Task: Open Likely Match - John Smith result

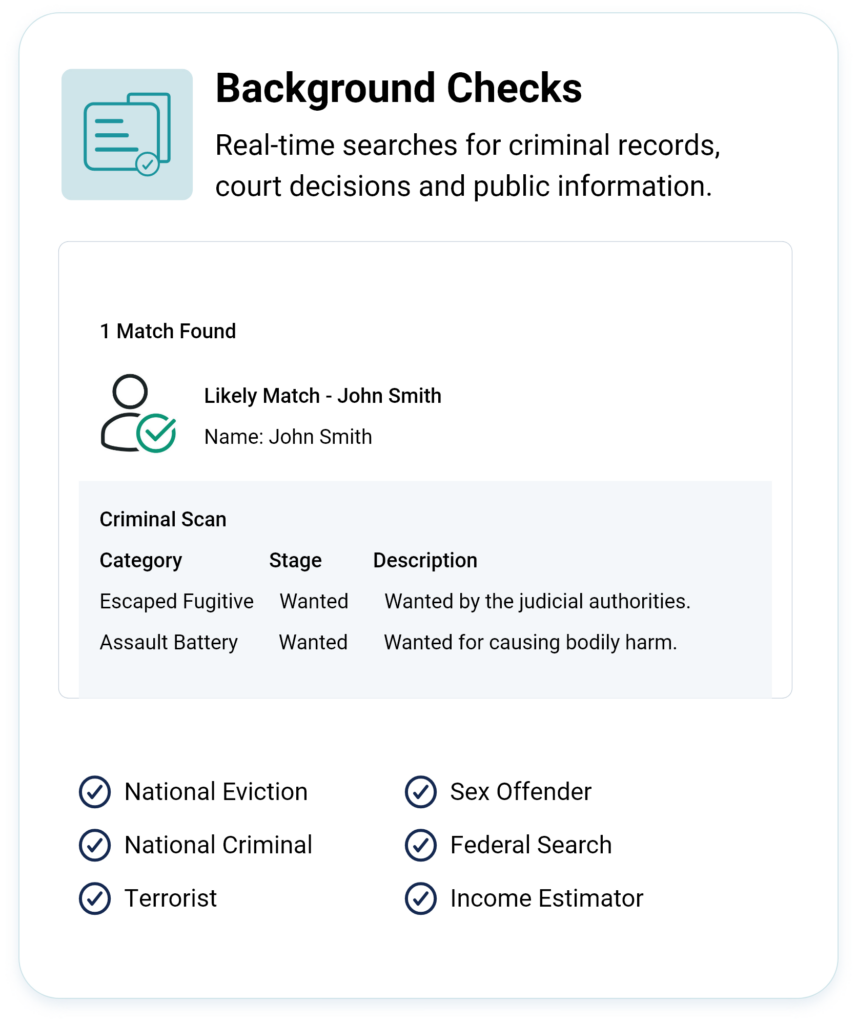Action: [323, 396]
